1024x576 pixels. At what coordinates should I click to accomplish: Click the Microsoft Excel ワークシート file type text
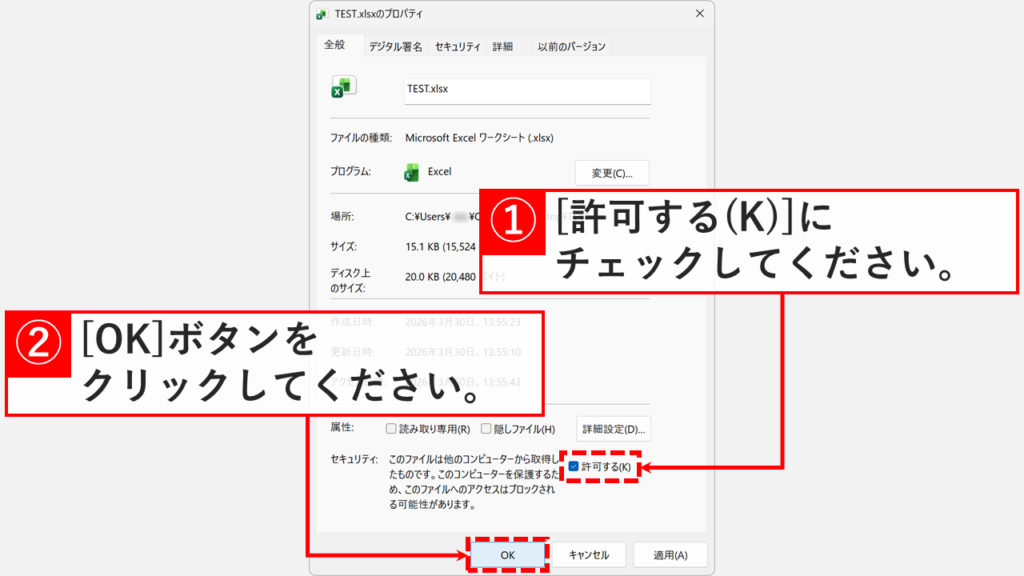pyautogui.click(x=480, y=137)
